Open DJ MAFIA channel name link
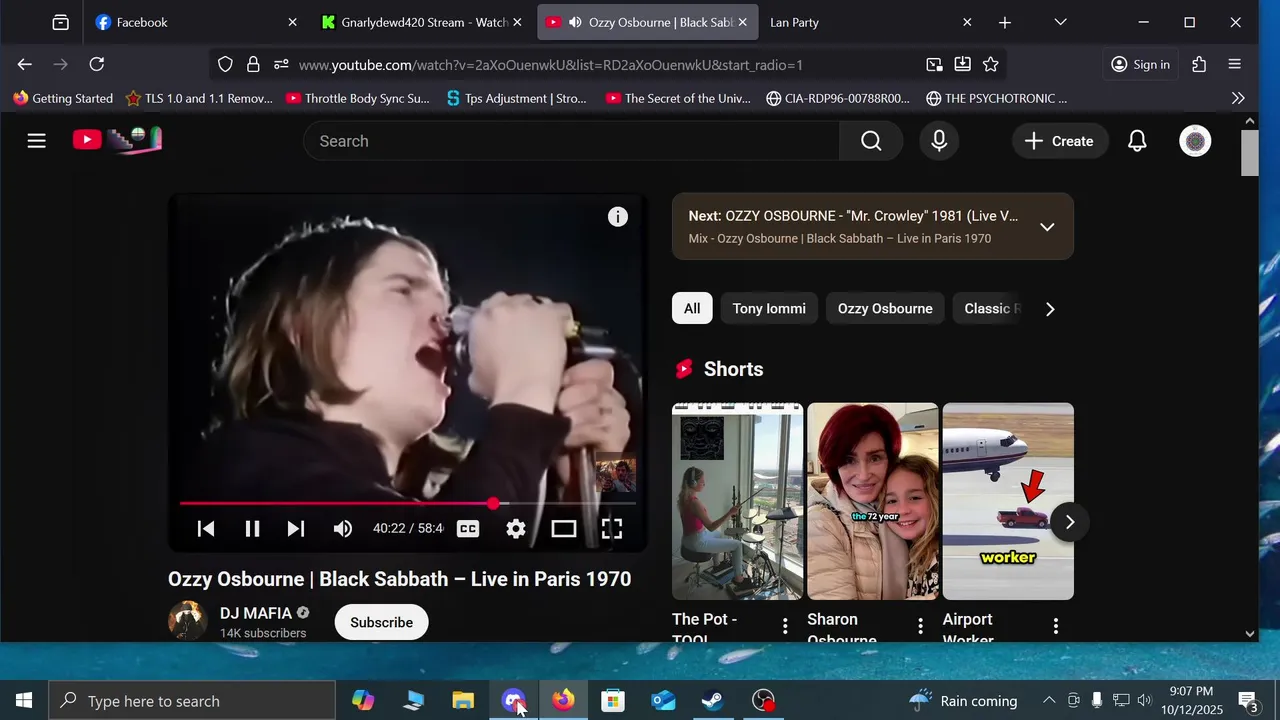This screenshot has width=1280, height=720. click(x=256, y=613)
